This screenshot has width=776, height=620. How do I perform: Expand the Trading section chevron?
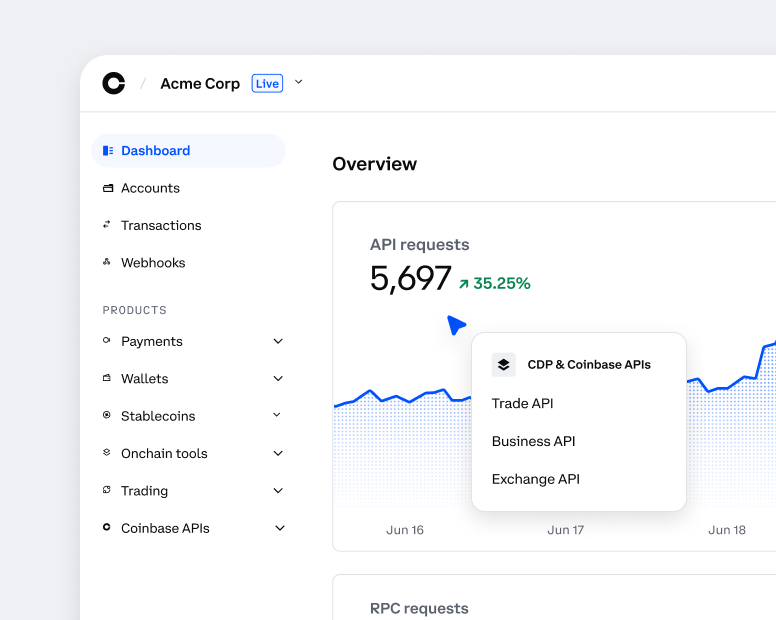coord(278,491)
